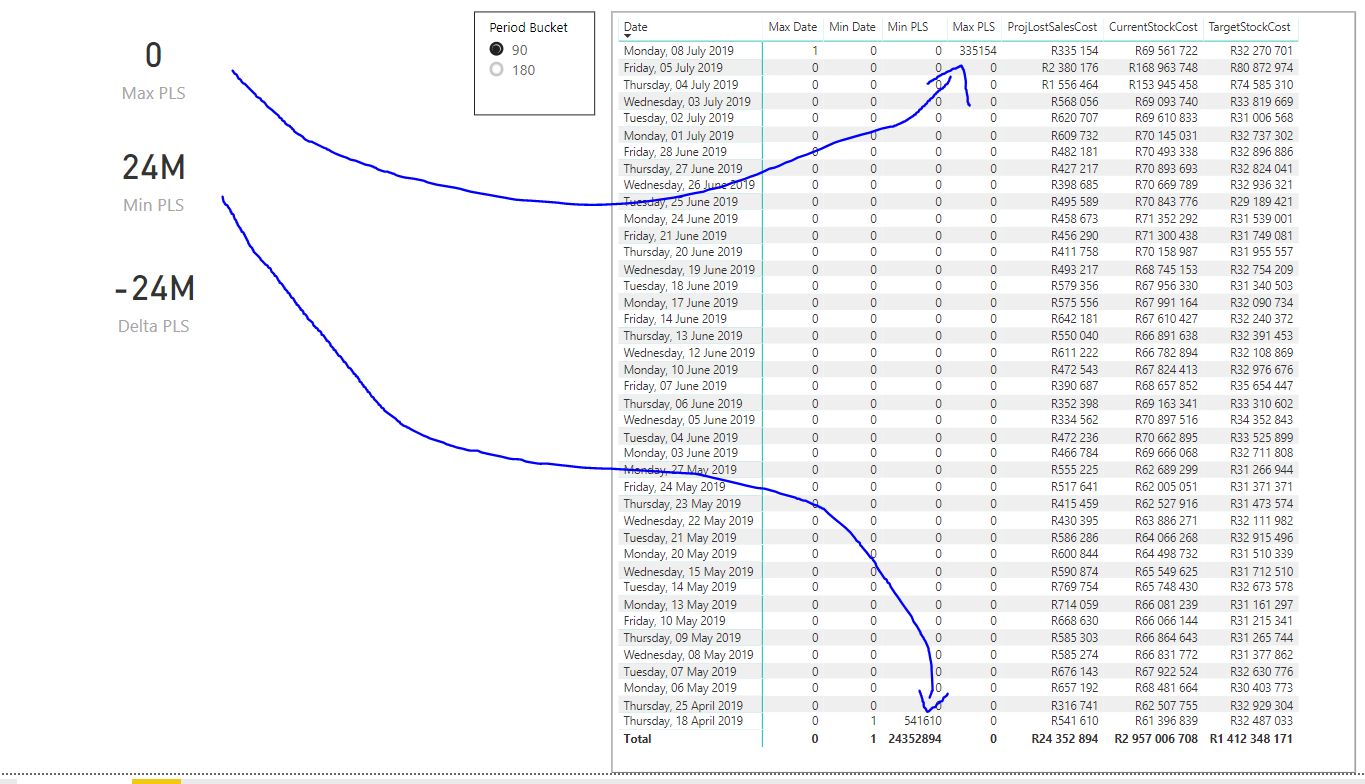The height and width of the screenshot is (784, 1365).
Task: Select the Friday, 28 June 2019 row
Action: tap(958, 152)
